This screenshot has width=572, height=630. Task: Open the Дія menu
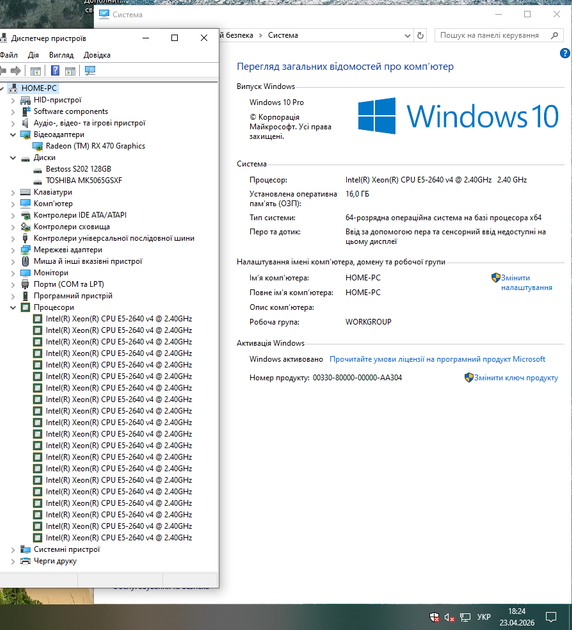click(x=33, y=55)
